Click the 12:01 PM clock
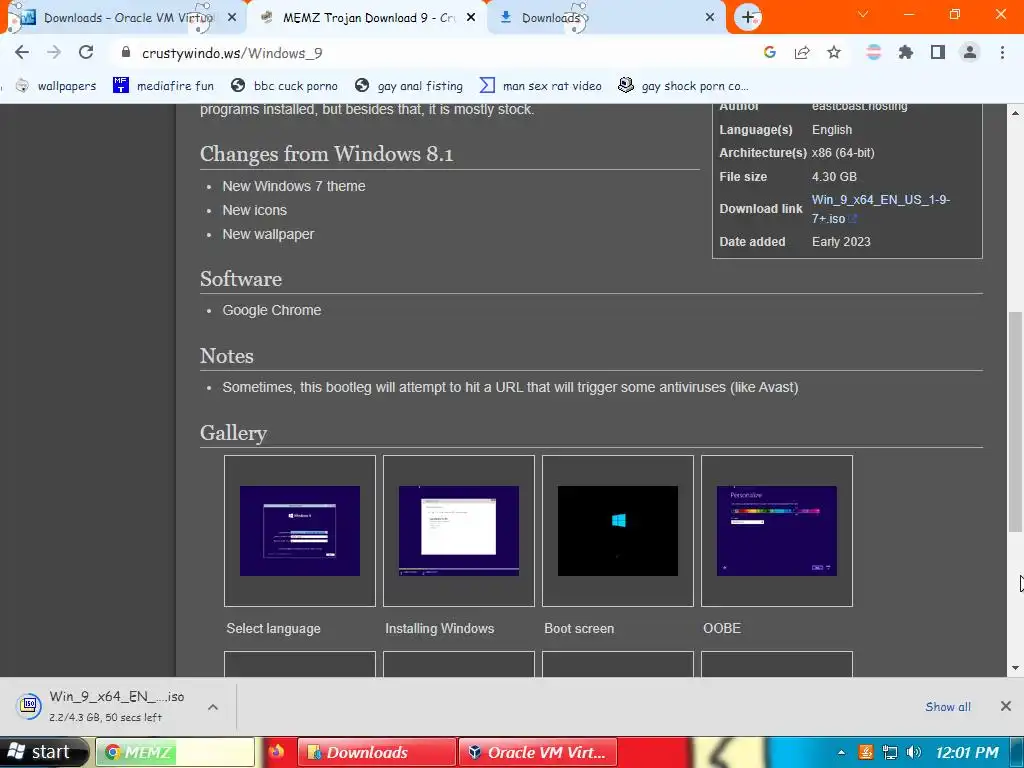 pyautogui.click(x=967, y=752)
